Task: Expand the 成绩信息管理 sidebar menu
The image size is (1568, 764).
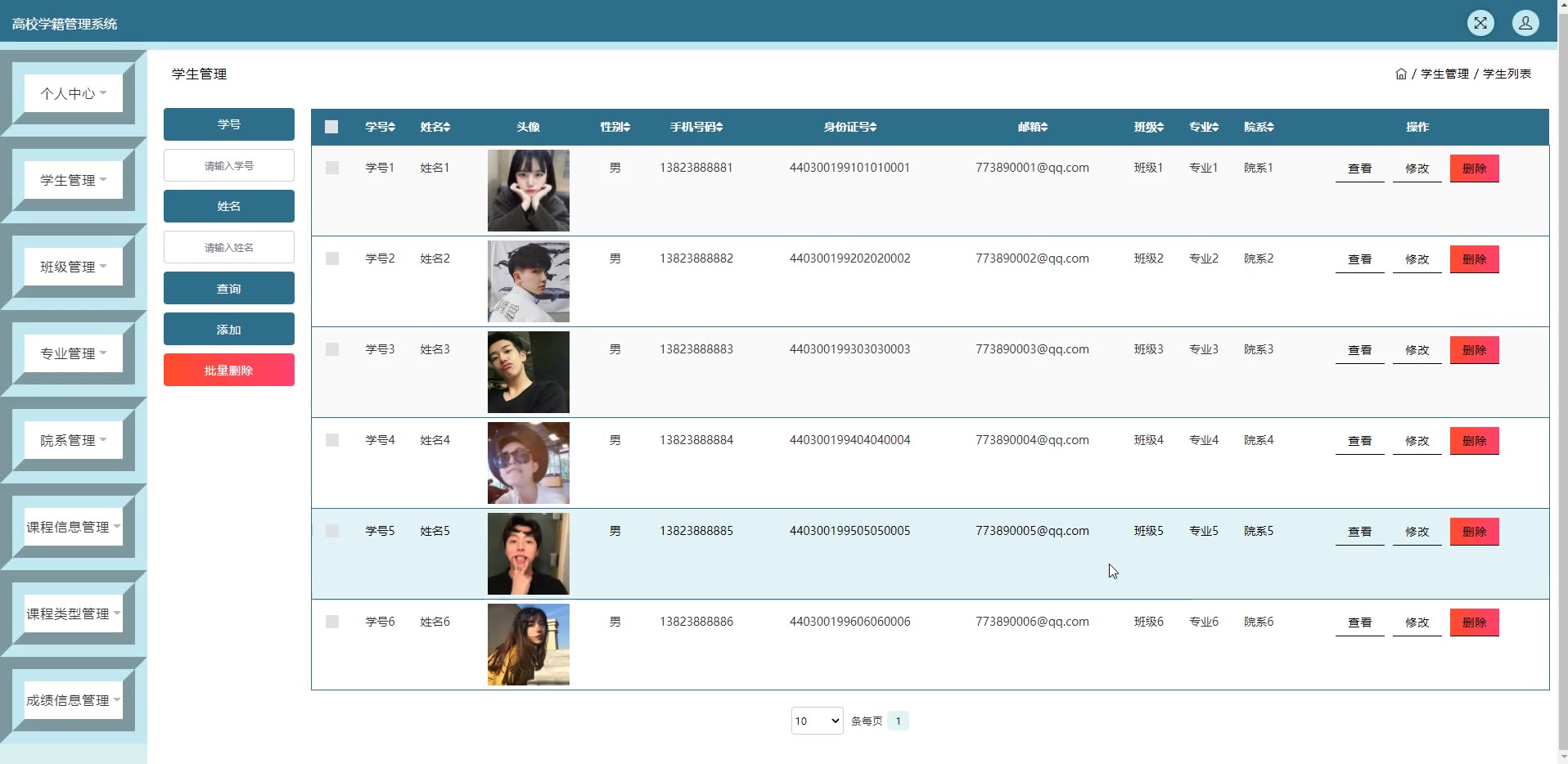Action: [74, 700]
